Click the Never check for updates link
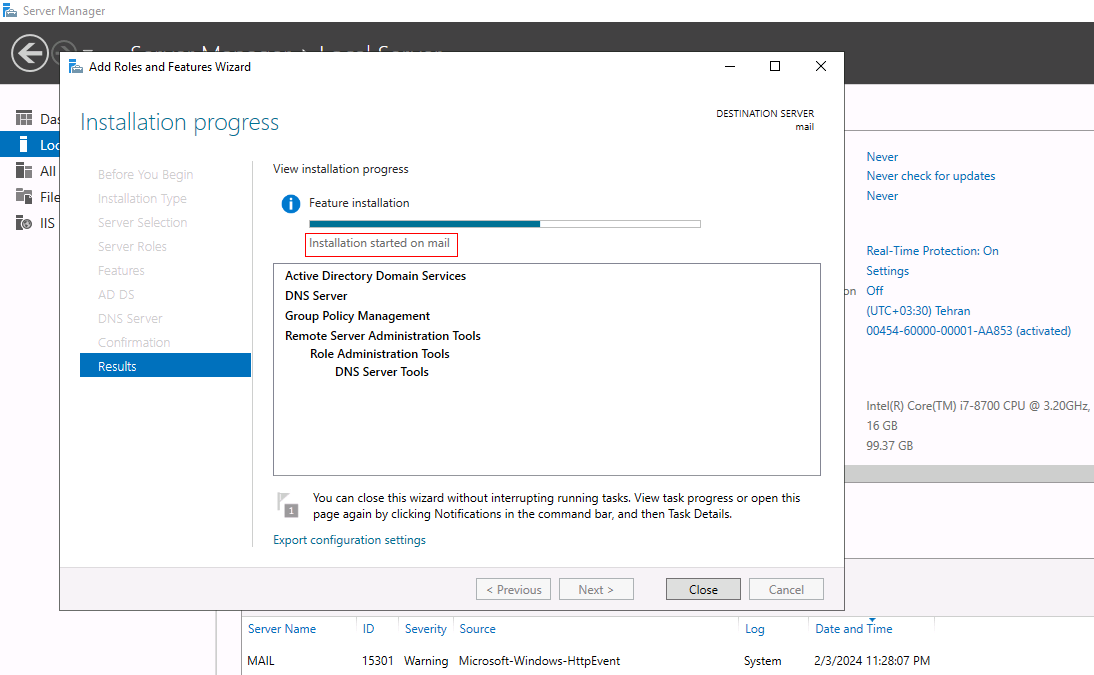The height and width of the screenshot is (675, 1094). [x=931, y=176]
